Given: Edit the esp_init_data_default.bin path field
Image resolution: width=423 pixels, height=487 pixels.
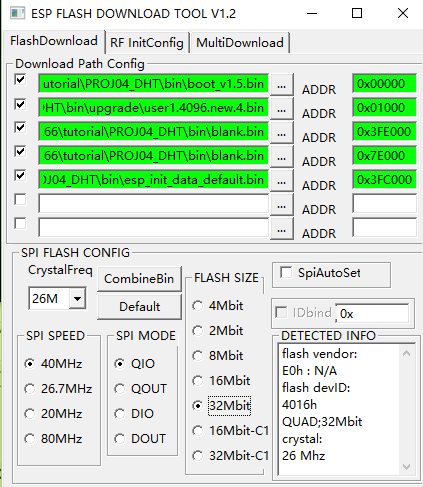Looking at the screenshot, I should click(153, 179).
